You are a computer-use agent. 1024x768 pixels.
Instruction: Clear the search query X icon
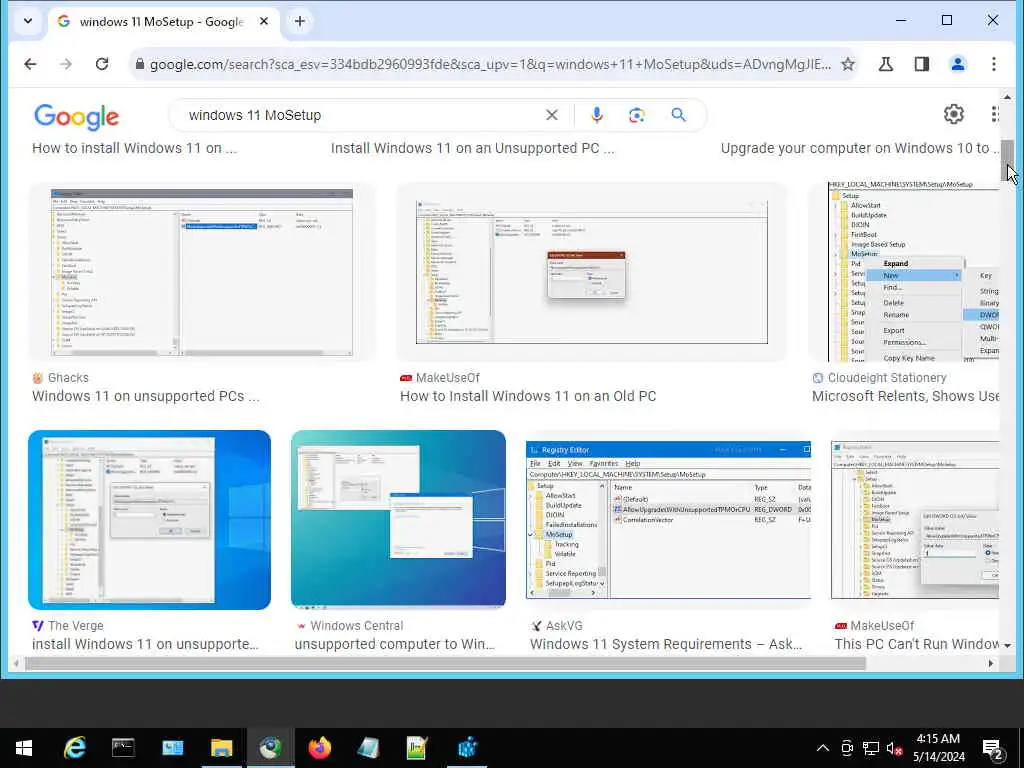[552, 115]
